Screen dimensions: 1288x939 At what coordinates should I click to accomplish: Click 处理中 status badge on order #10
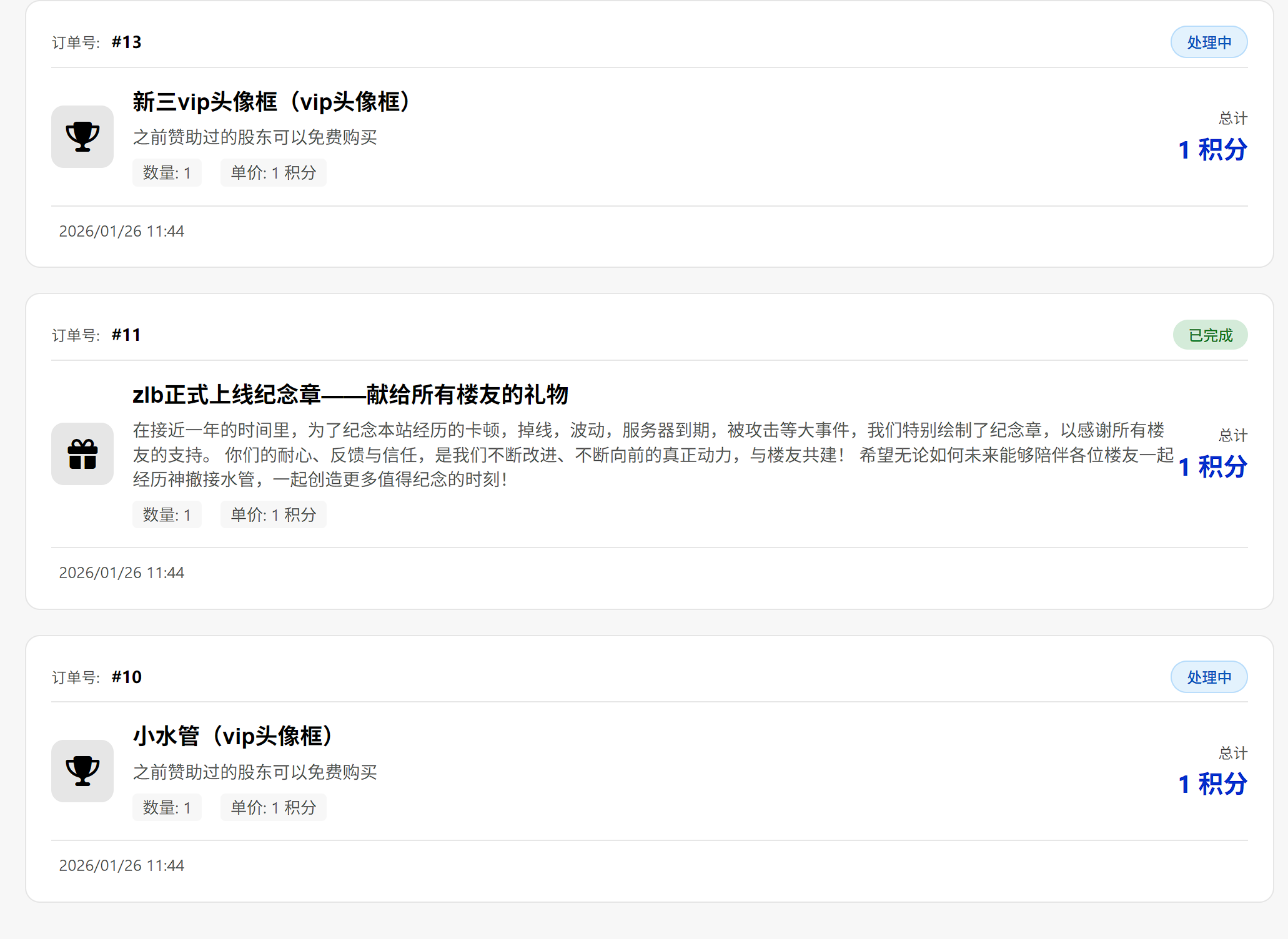[1209, 677]
